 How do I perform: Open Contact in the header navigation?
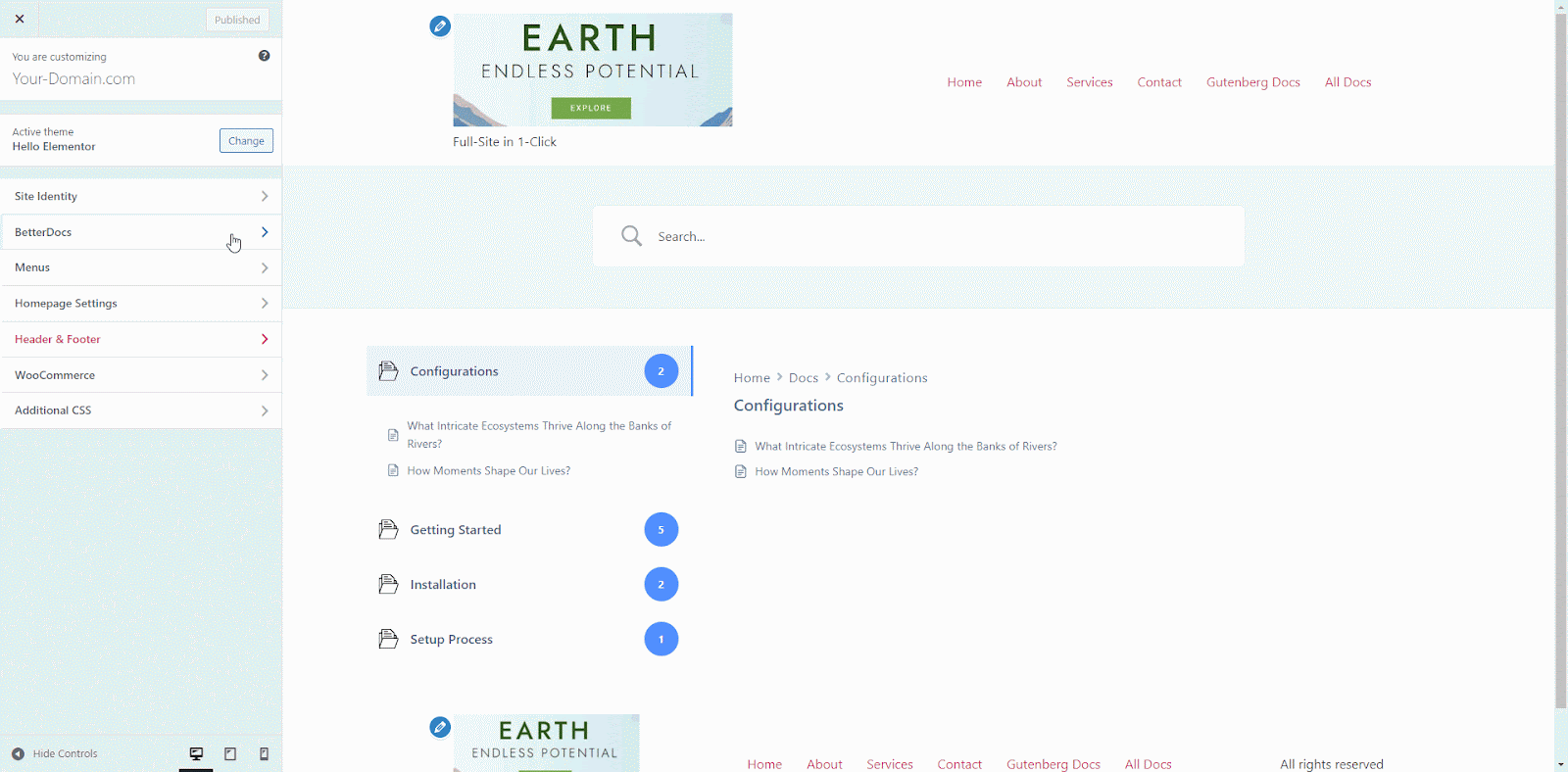pos(1159,82)
